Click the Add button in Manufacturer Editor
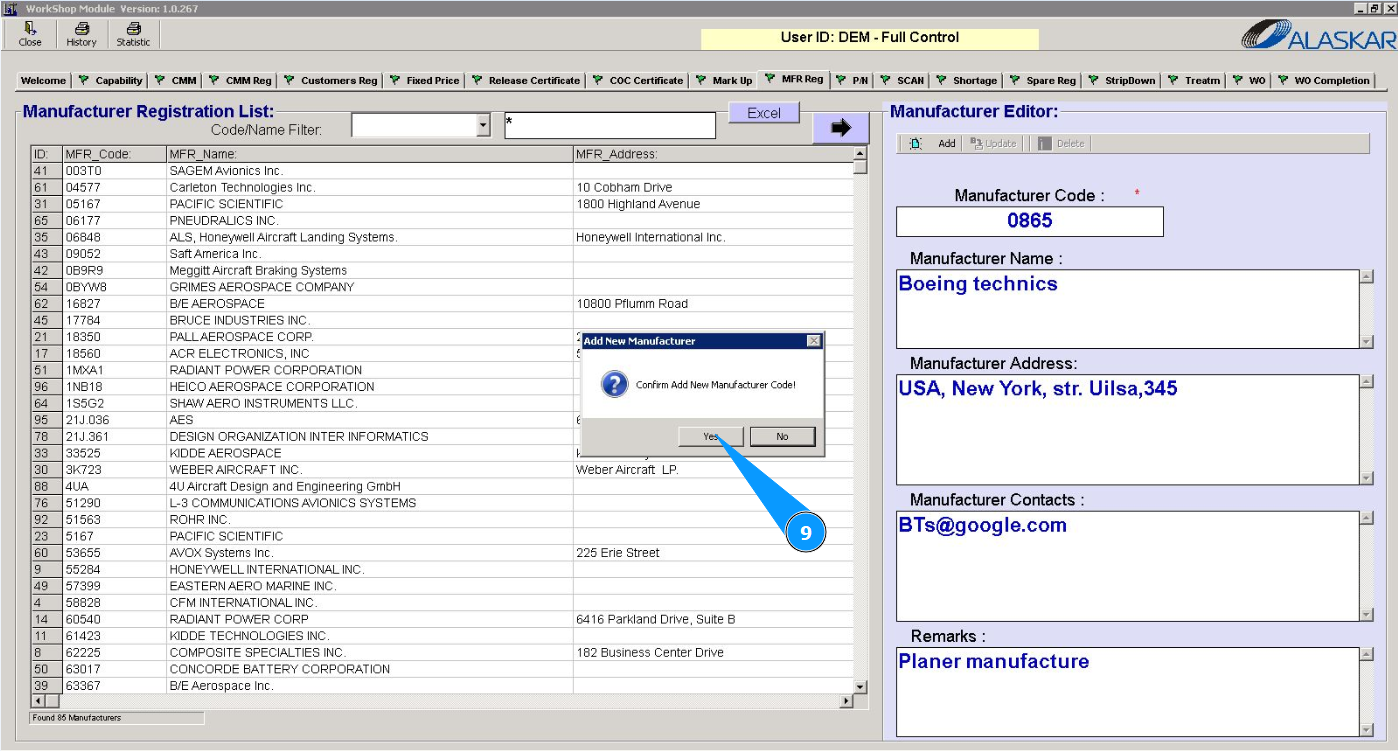 [x=934, y=144]
